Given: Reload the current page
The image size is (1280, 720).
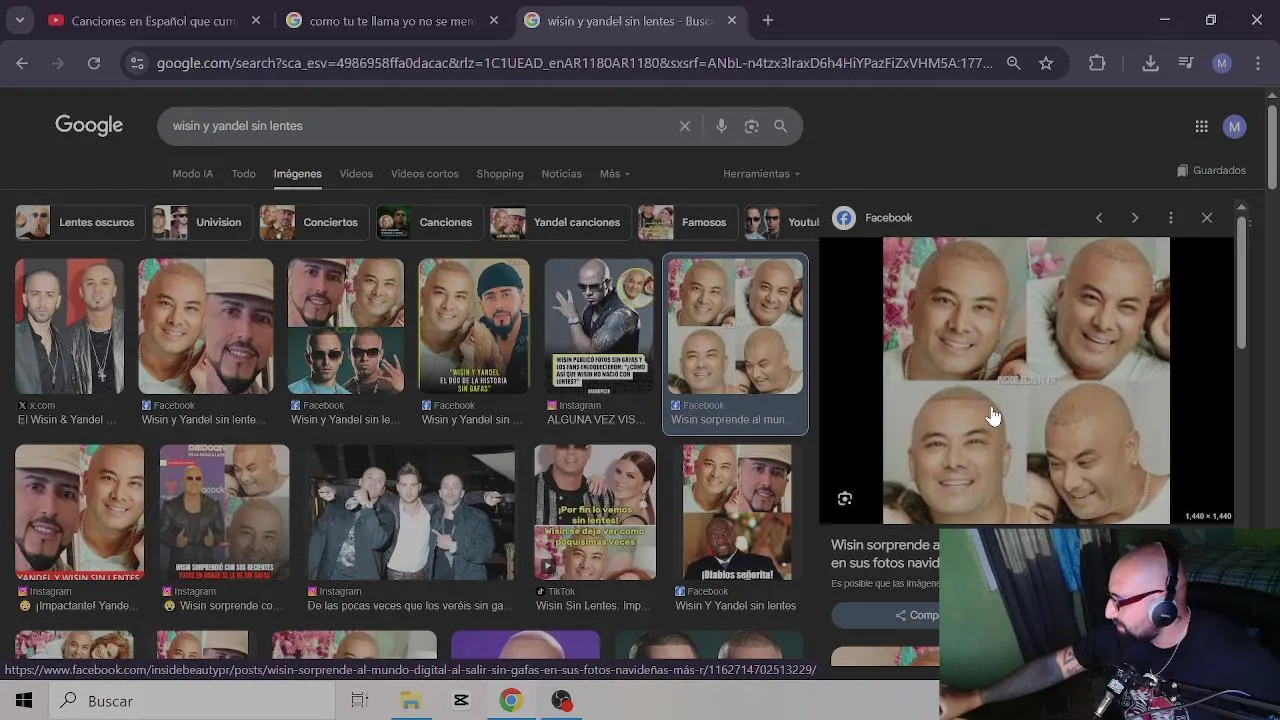Looking at the screenshot, I should point(94,63).
